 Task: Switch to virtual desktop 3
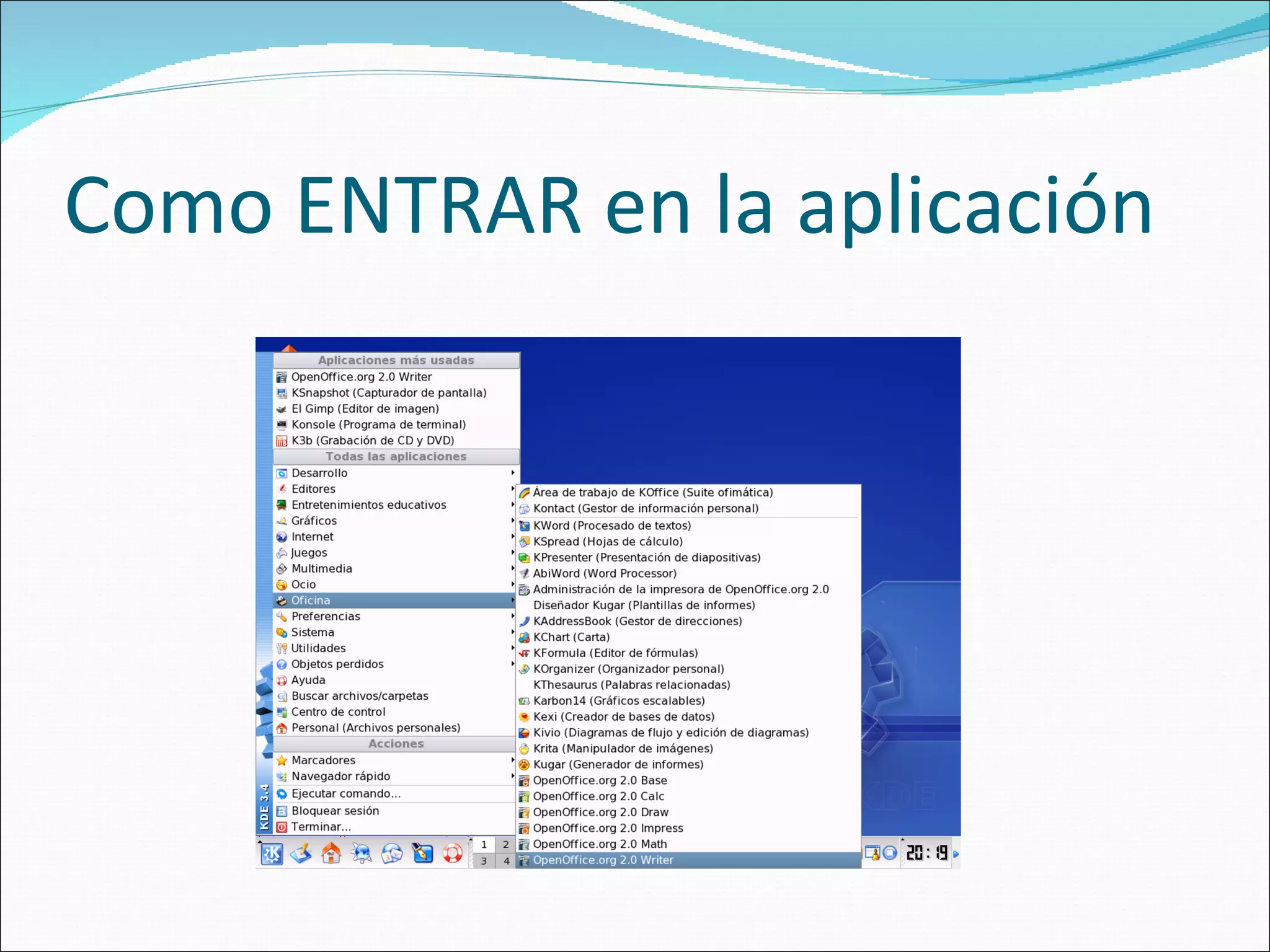pos(484,861)
